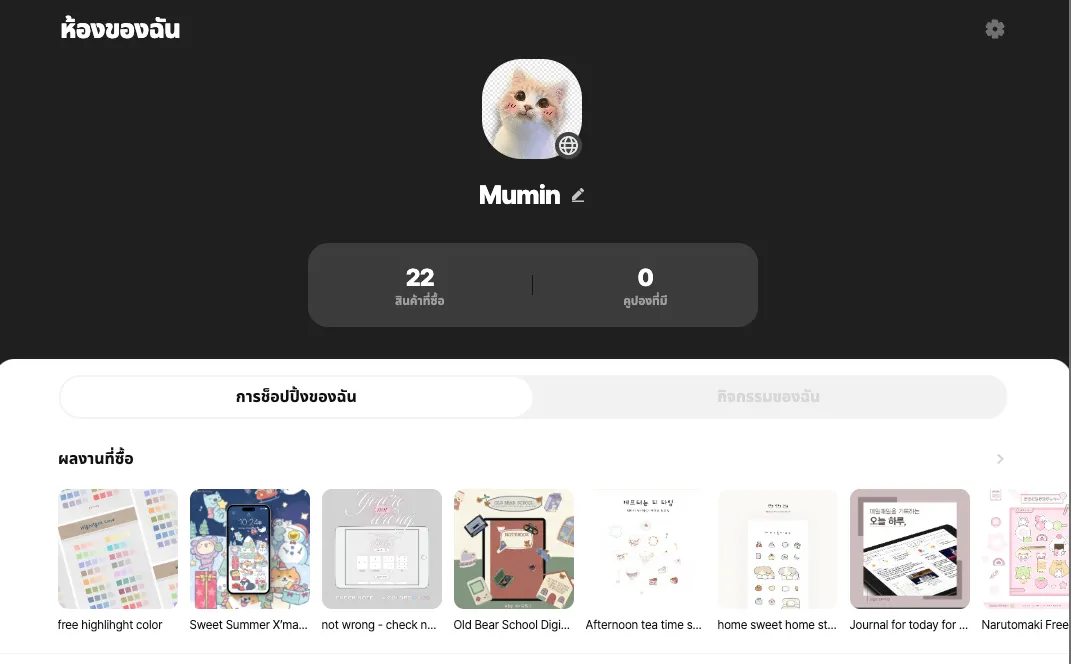Open free highlihght color thumbnail

click(x=117, y=549)
